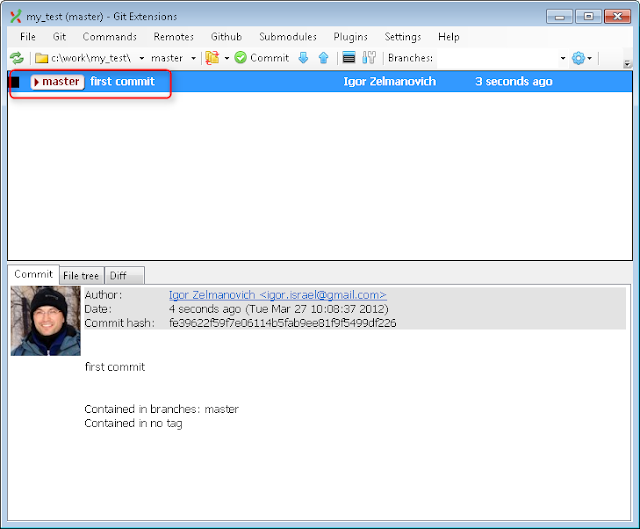The width and height of the screenshot is (640, 529).
Task: Expand the c:\work\my_test\ repository dropdown
Action: pyautogui.click(x=142, y=58)
